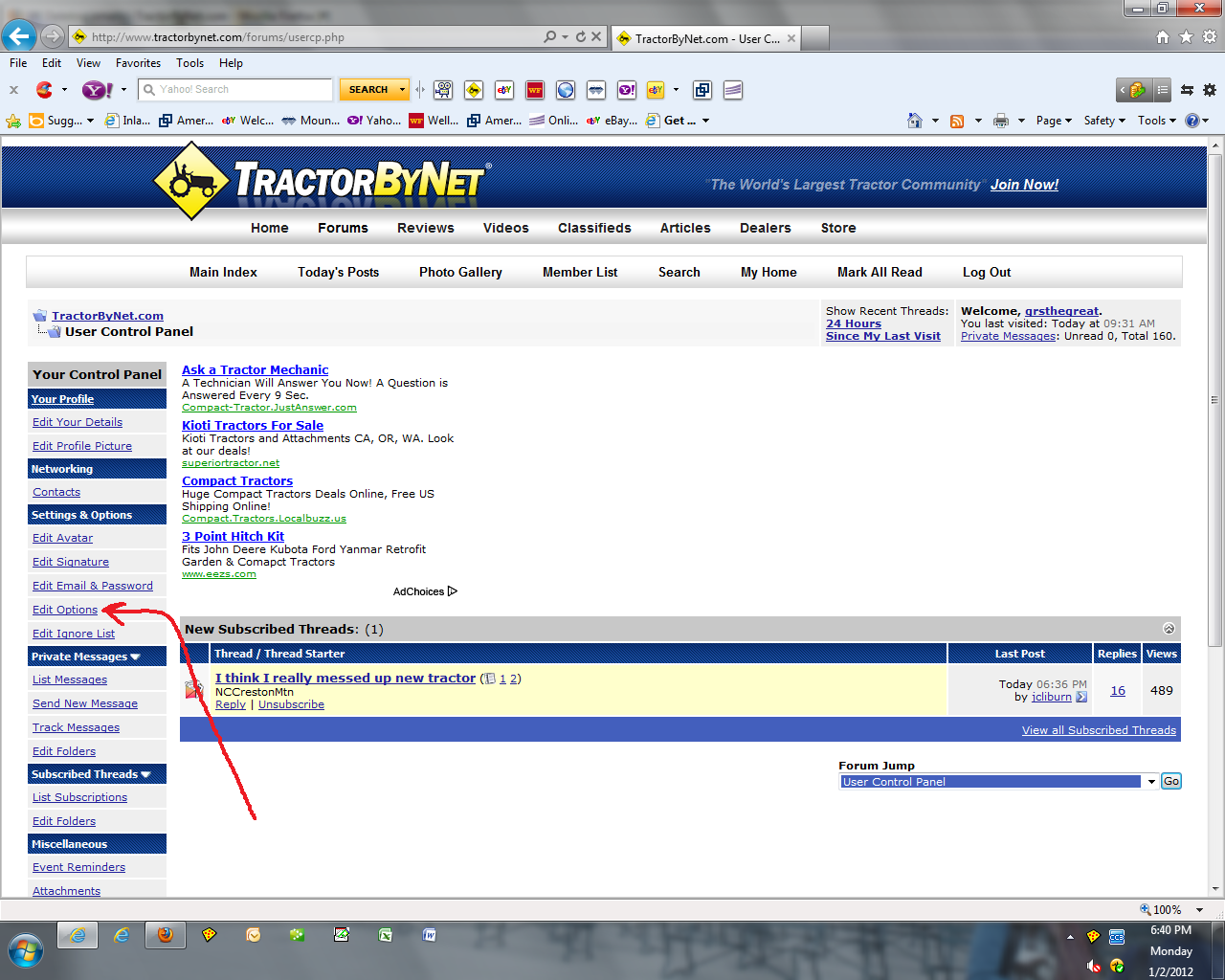Expand the zoom level 100% dropdown

(x=1199, y=910)
